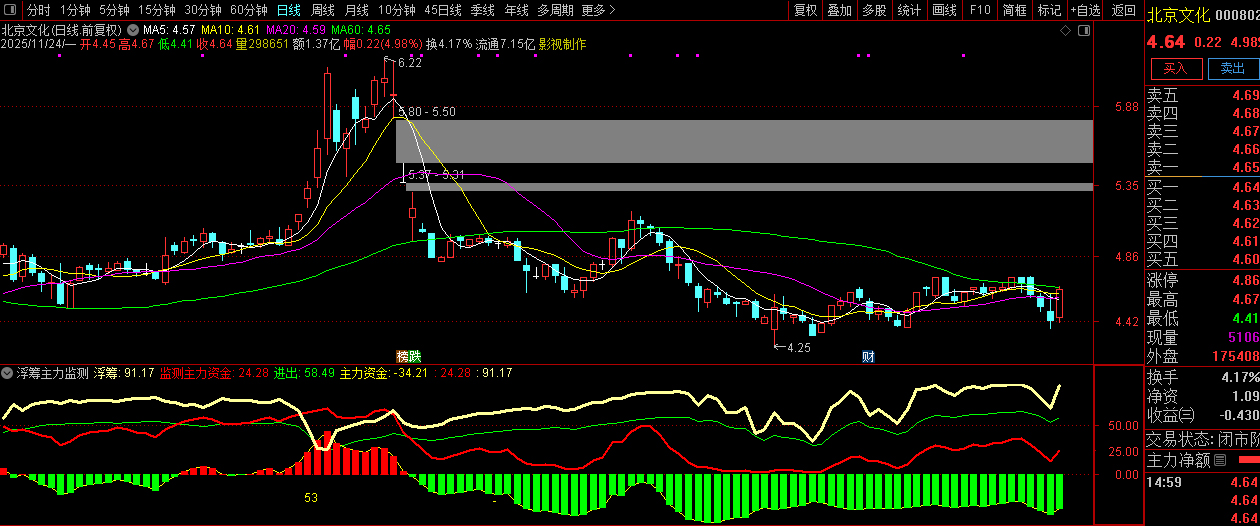Click the blue 卖出 sell button
This screenshot has height=526, width=1260.
[1233, 68]
